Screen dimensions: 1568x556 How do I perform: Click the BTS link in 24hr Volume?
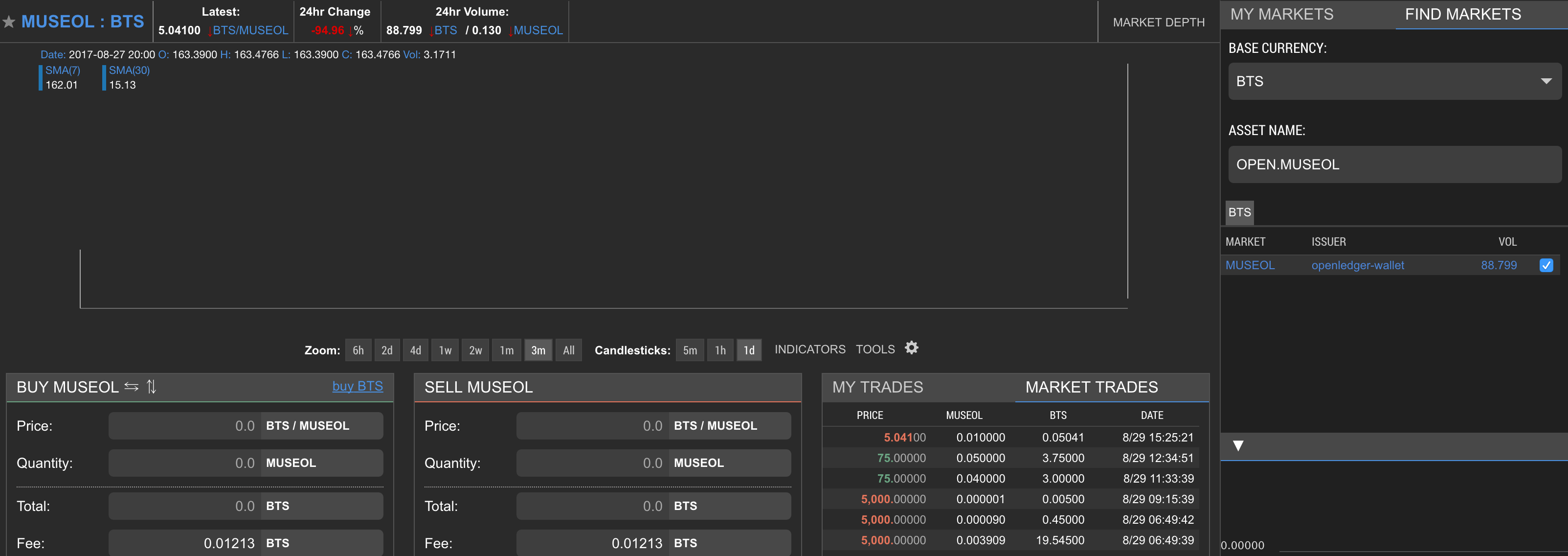pos(446,30)
